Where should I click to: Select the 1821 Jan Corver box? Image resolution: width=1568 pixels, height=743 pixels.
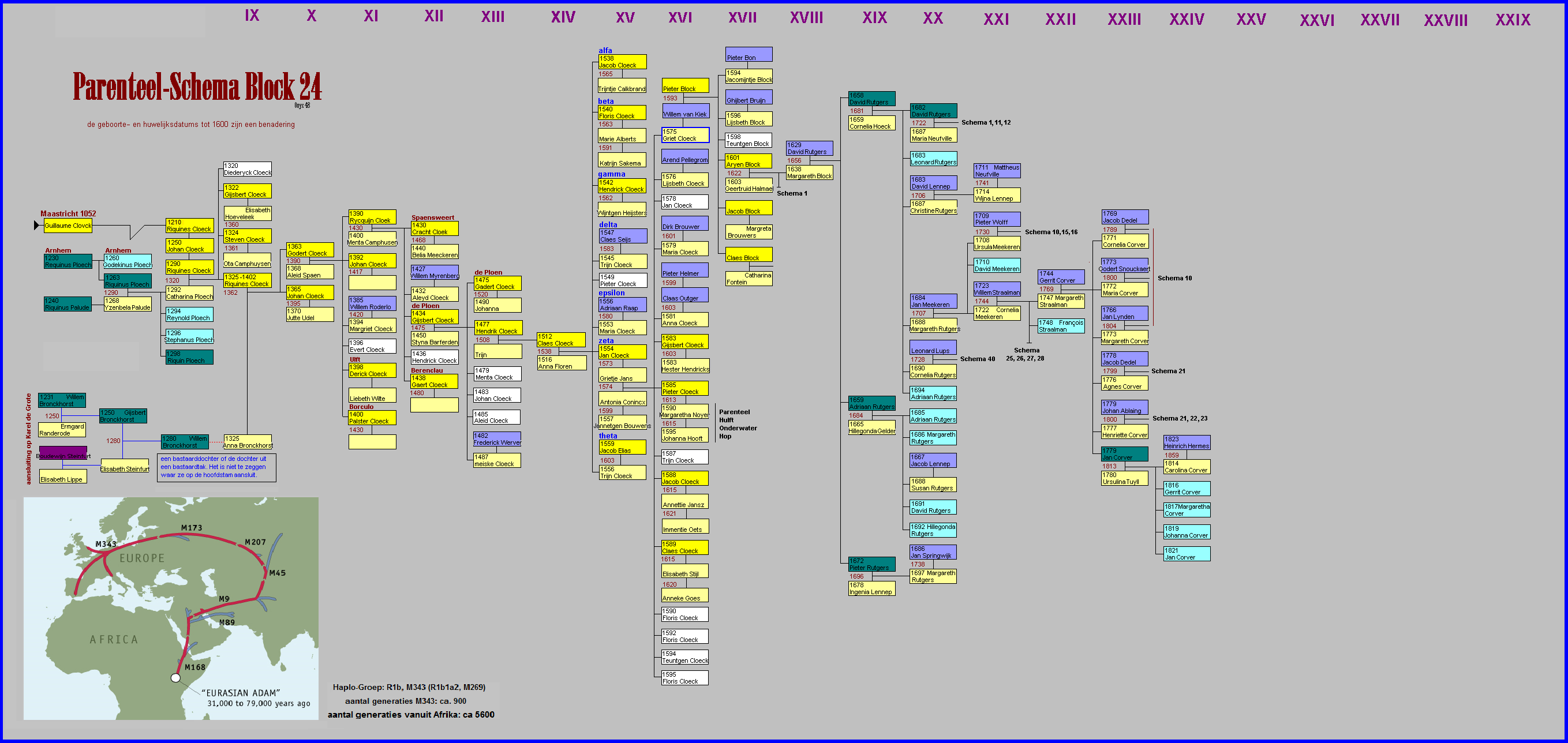(1186, 554)
